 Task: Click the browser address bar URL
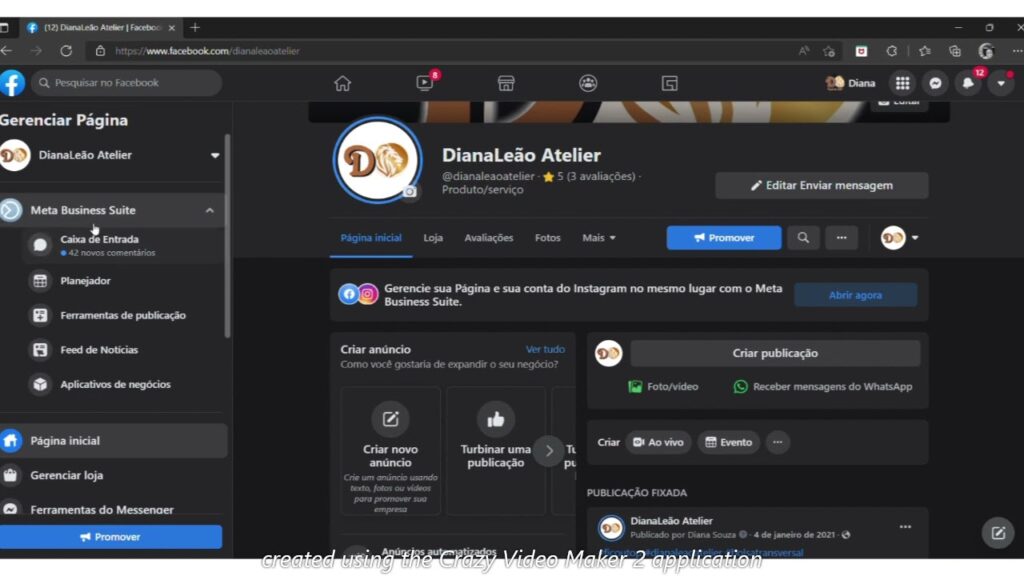tap(207, 51)
